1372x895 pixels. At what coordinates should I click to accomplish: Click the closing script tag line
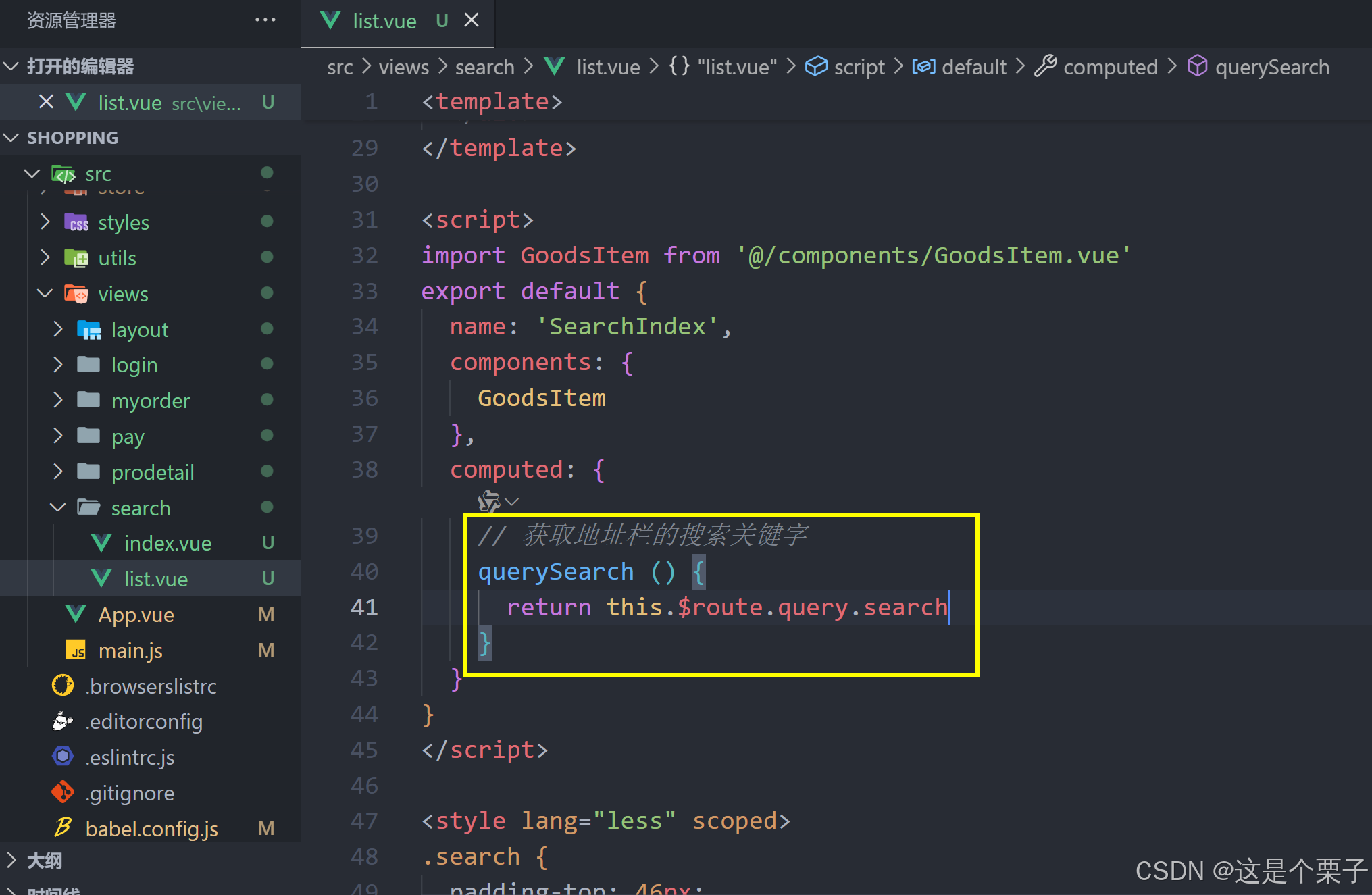point(484,750)
